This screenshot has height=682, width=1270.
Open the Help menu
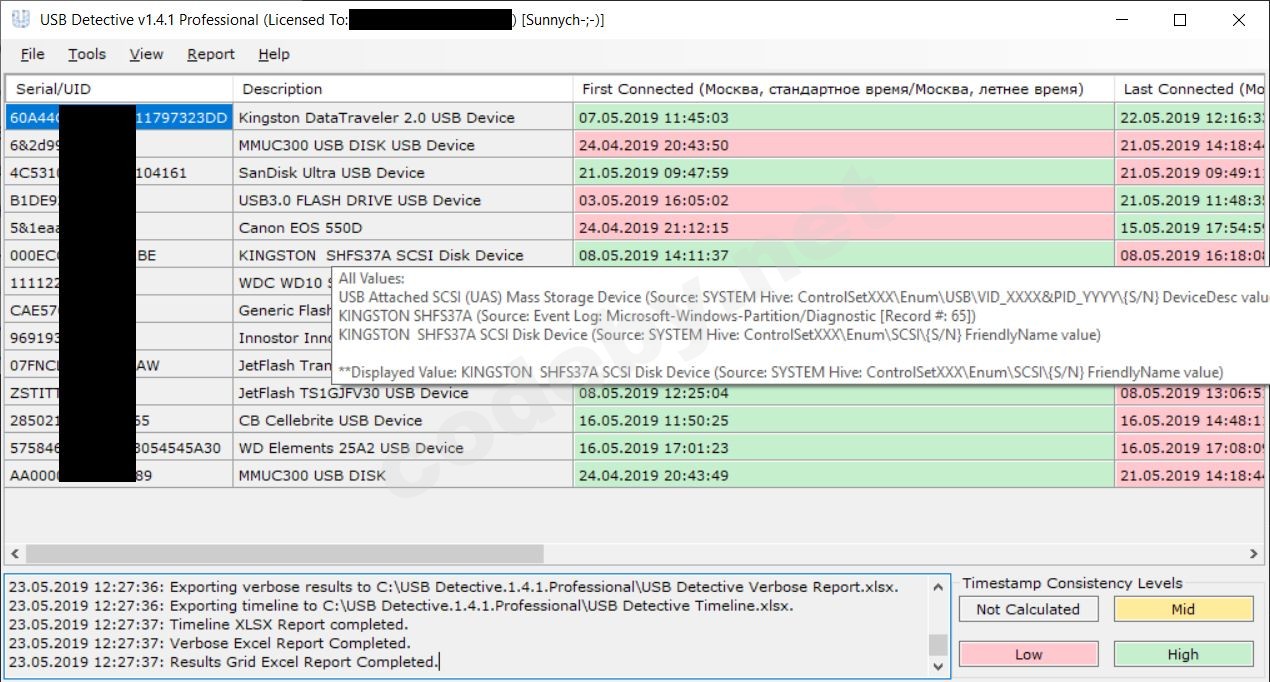click(x=273, y=54)
